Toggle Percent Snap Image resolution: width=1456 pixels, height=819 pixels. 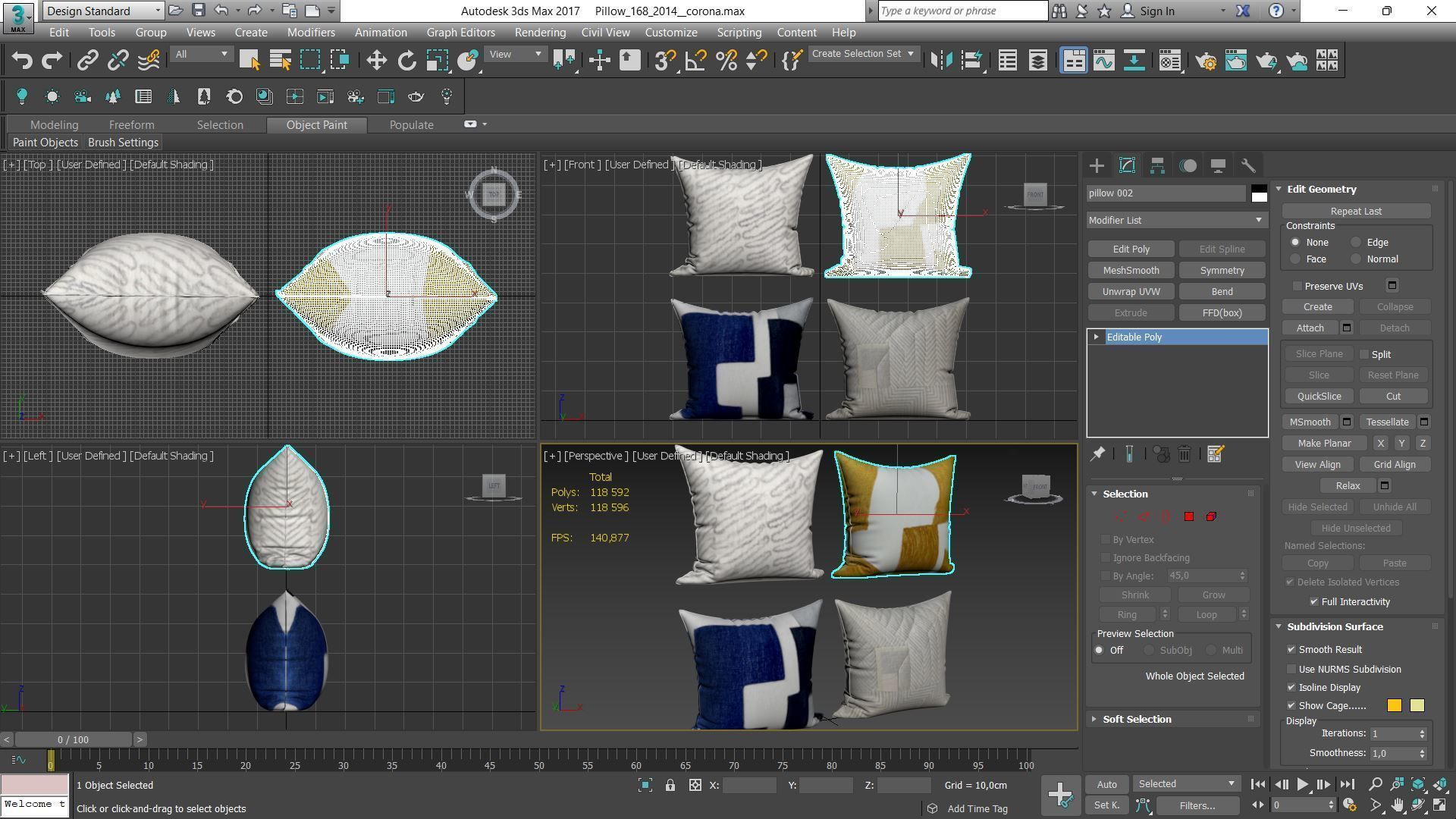tap(726, 61)
